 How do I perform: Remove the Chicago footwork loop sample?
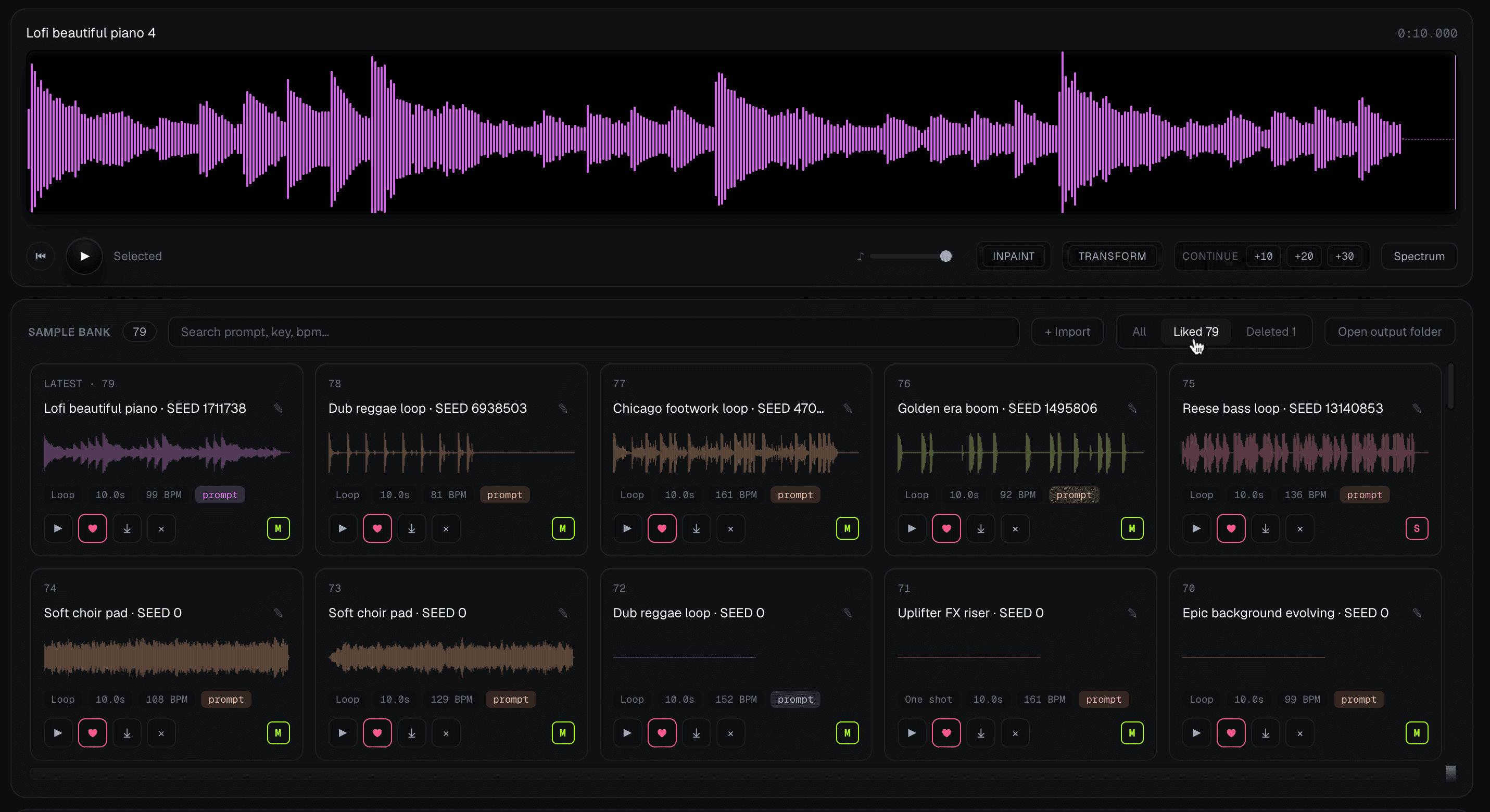pos(730,529)
